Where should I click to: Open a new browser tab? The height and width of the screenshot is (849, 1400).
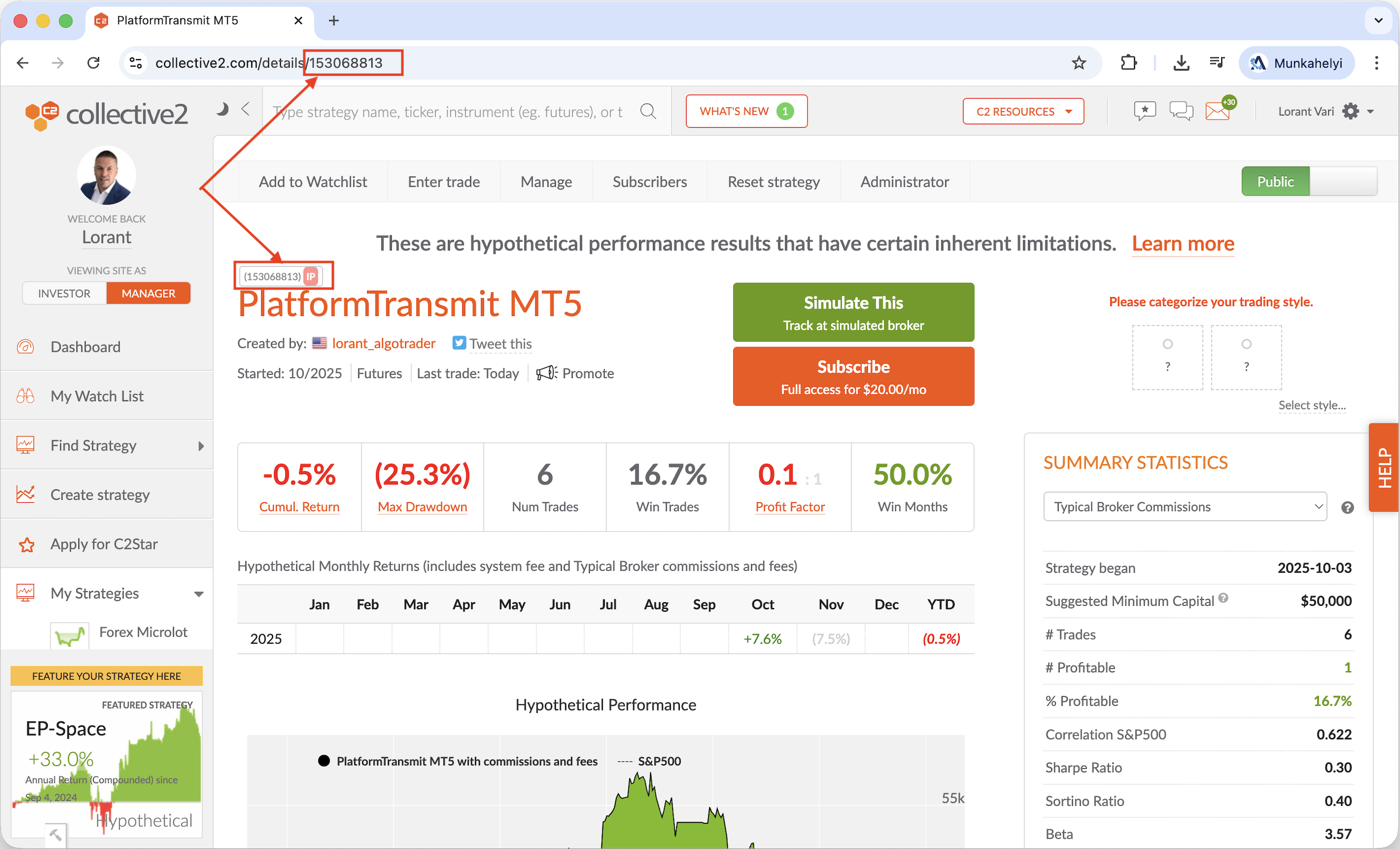333,21
